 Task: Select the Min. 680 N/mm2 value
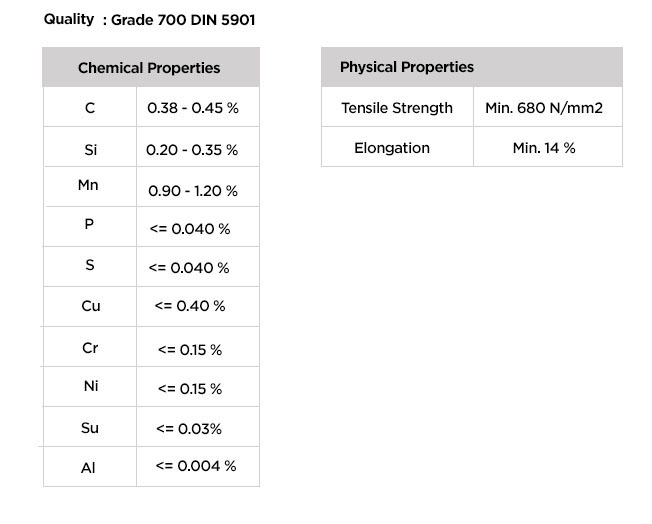tap(544, 108)
